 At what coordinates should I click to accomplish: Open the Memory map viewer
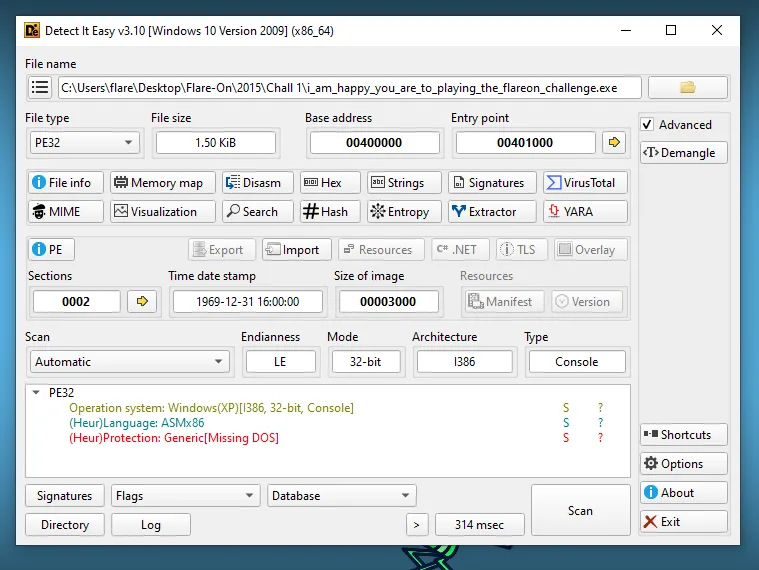pos(162,183)
